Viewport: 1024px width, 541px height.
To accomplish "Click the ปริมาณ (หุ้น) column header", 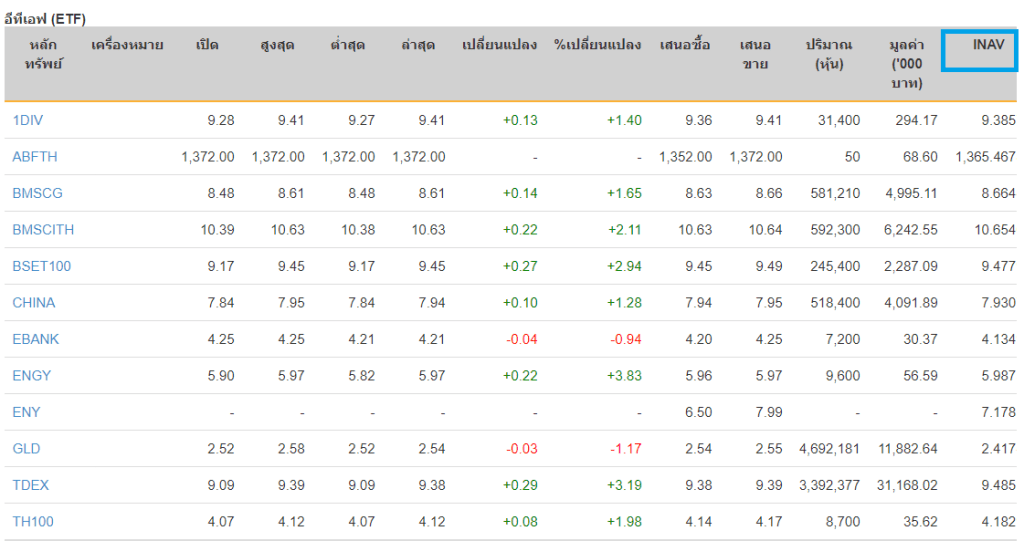I will tap(829, 54).
